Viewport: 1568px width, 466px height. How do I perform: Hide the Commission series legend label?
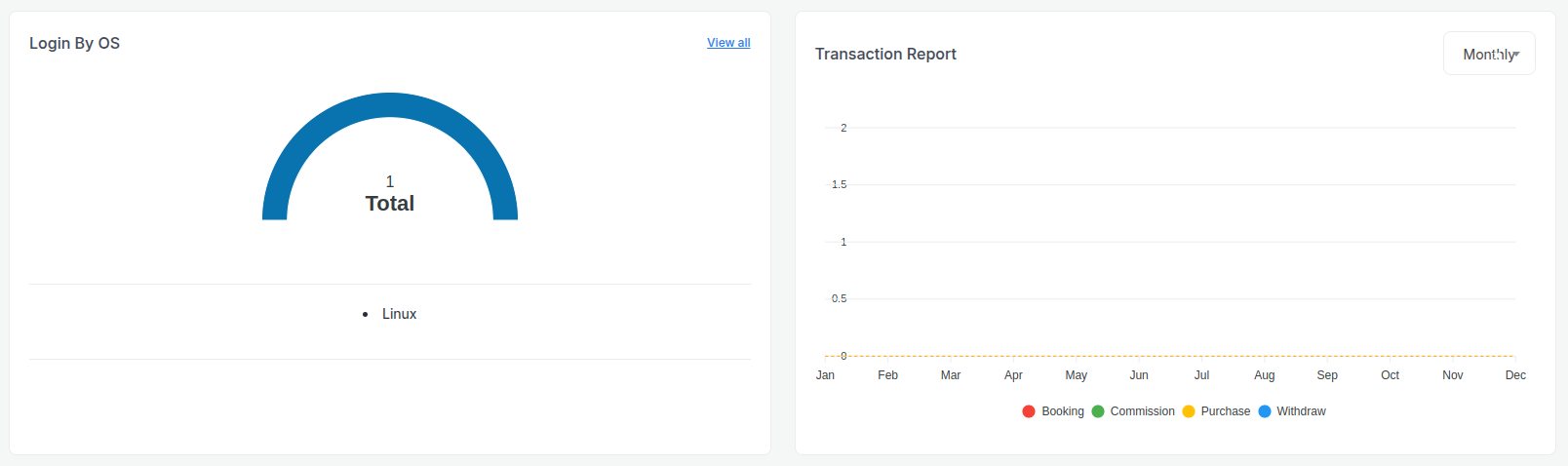click(x=1142, y=411)
